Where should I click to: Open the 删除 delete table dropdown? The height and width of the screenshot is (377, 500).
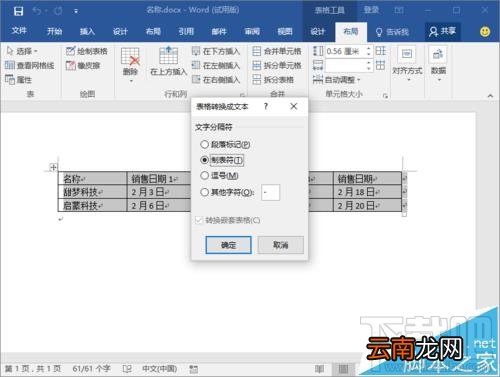tap(130, 65)
